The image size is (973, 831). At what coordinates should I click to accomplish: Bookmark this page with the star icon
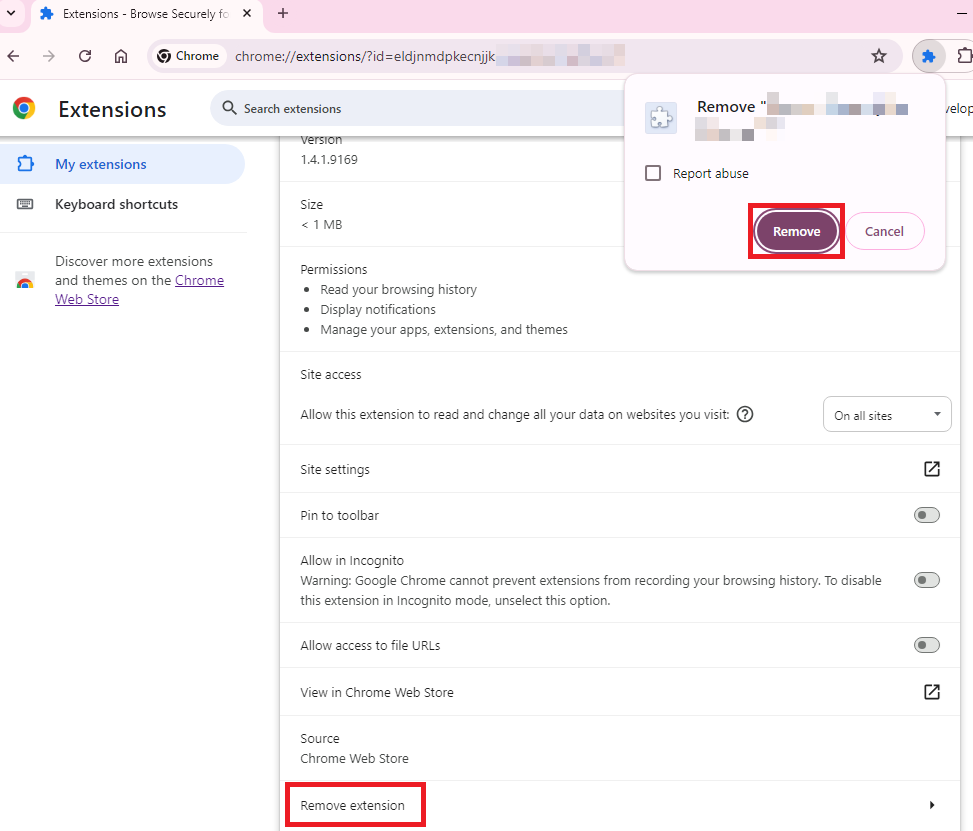click(879, 56)
